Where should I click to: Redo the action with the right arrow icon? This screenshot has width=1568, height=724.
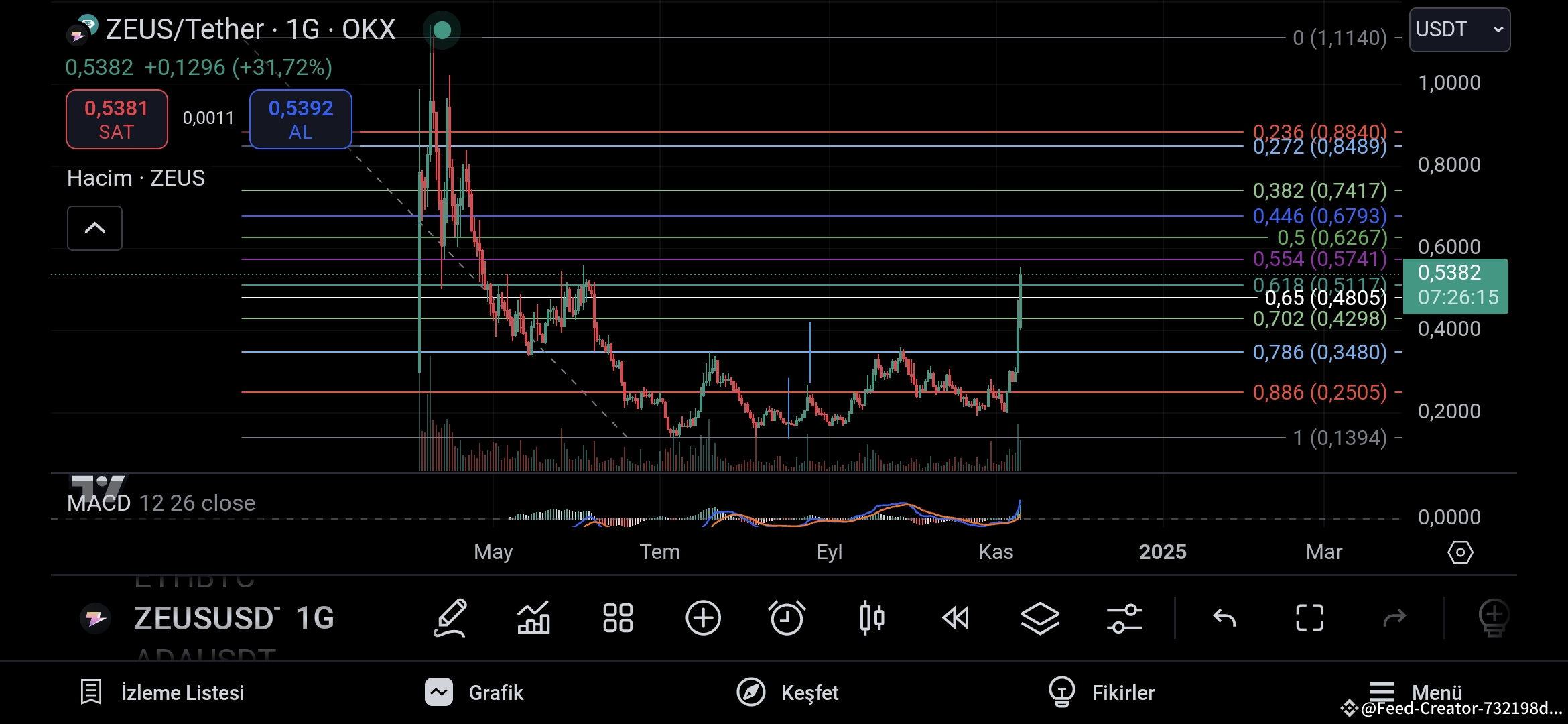pos(1394,617)
